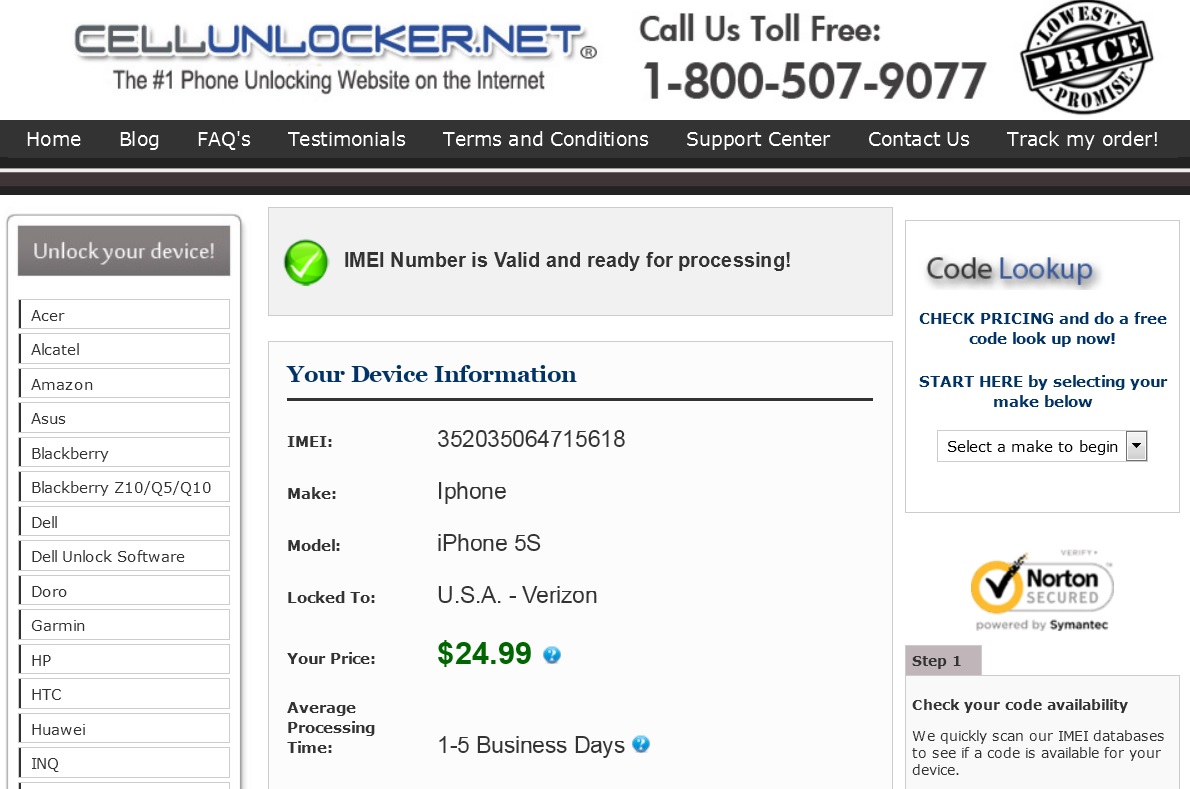Click the help icon beside 1-5 Business Days
The height and width of the screenshot is (789, 1190).
pyautogui.click(x=641, y=744)
